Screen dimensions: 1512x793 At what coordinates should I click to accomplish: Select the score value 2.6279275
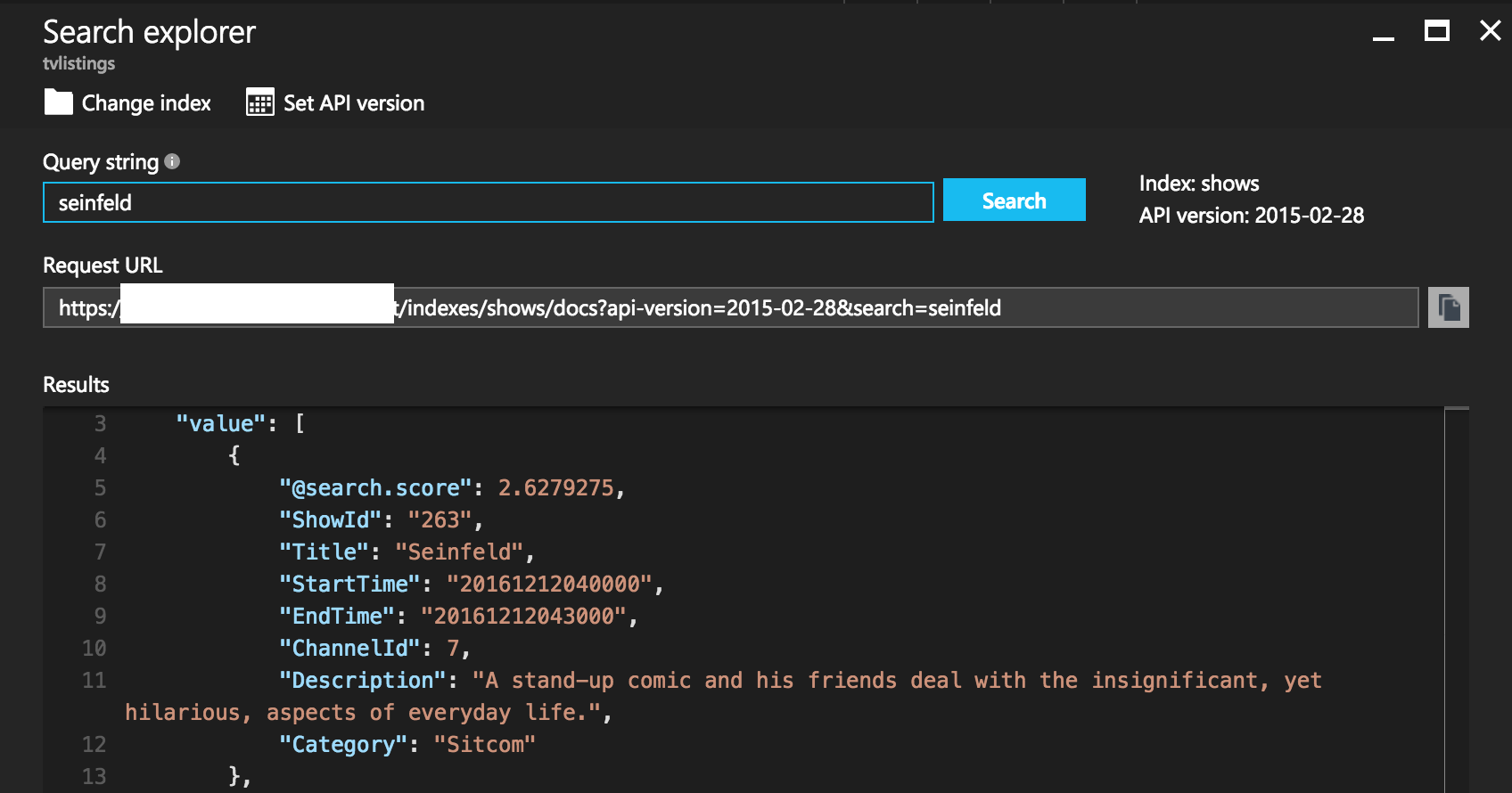click(556, 487)
